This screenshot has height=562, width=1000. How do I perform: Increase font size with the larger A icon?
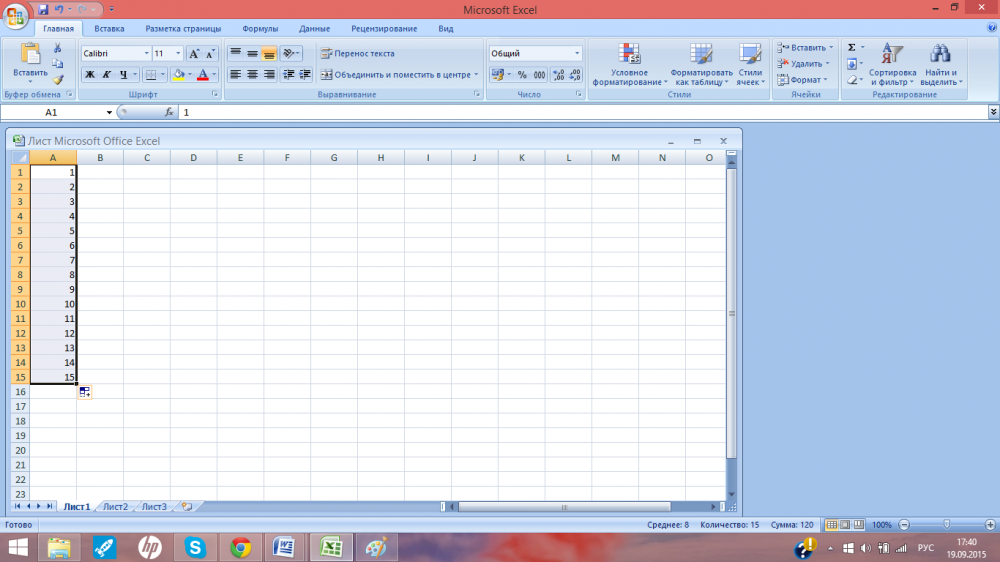pyautogui.click(x=194, y=54)
